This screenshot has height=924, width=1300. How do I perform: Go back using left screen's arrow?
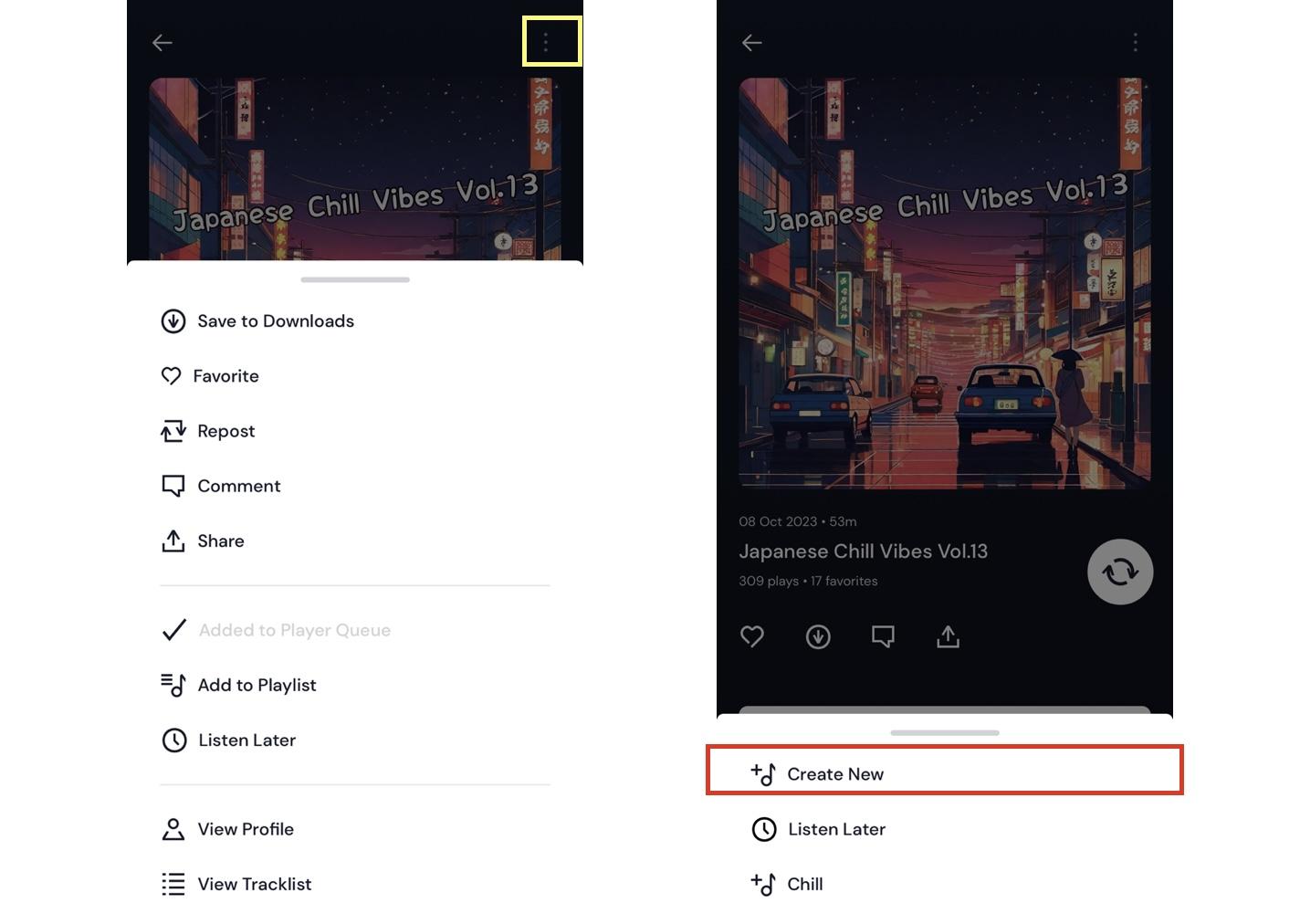click(x=162, y=43)
